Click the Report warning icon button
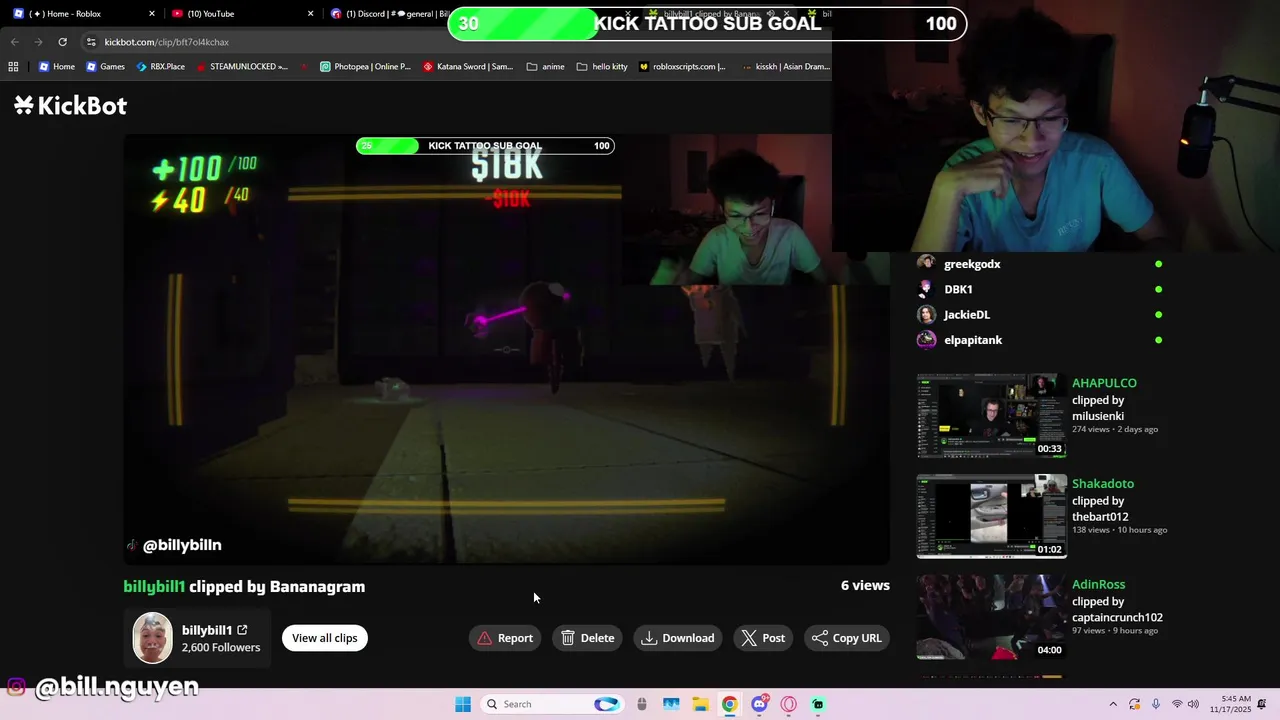This screenshot has height=720, width=1280. 505,638
